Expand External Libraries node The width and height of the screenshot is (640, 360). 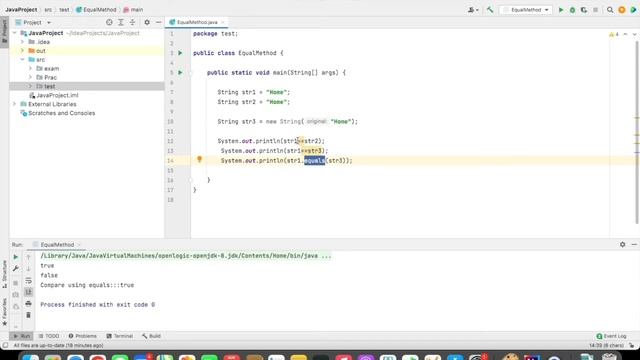coord(14,104)
